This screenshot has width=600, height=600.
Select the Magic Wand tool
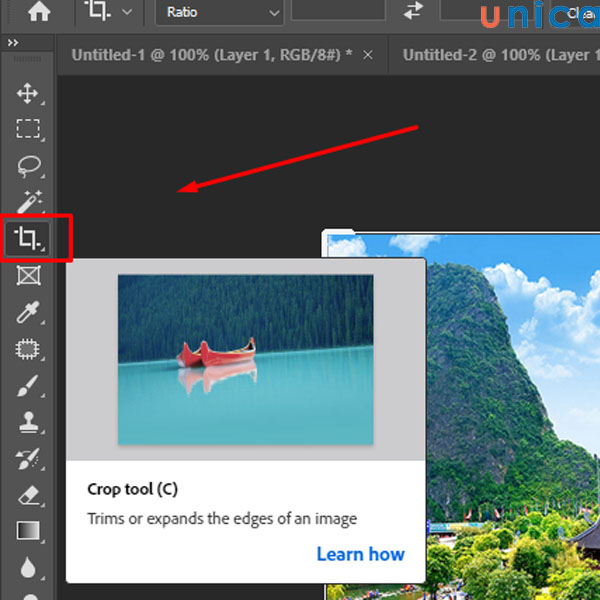pyautogui.click(x=29, y=202)
